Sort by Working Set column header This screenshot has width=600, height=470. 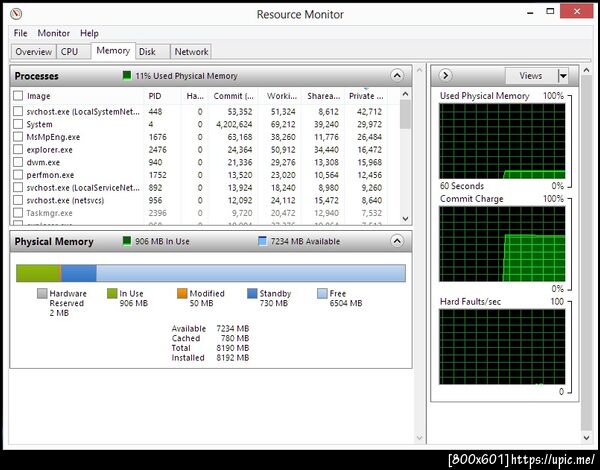280,96
